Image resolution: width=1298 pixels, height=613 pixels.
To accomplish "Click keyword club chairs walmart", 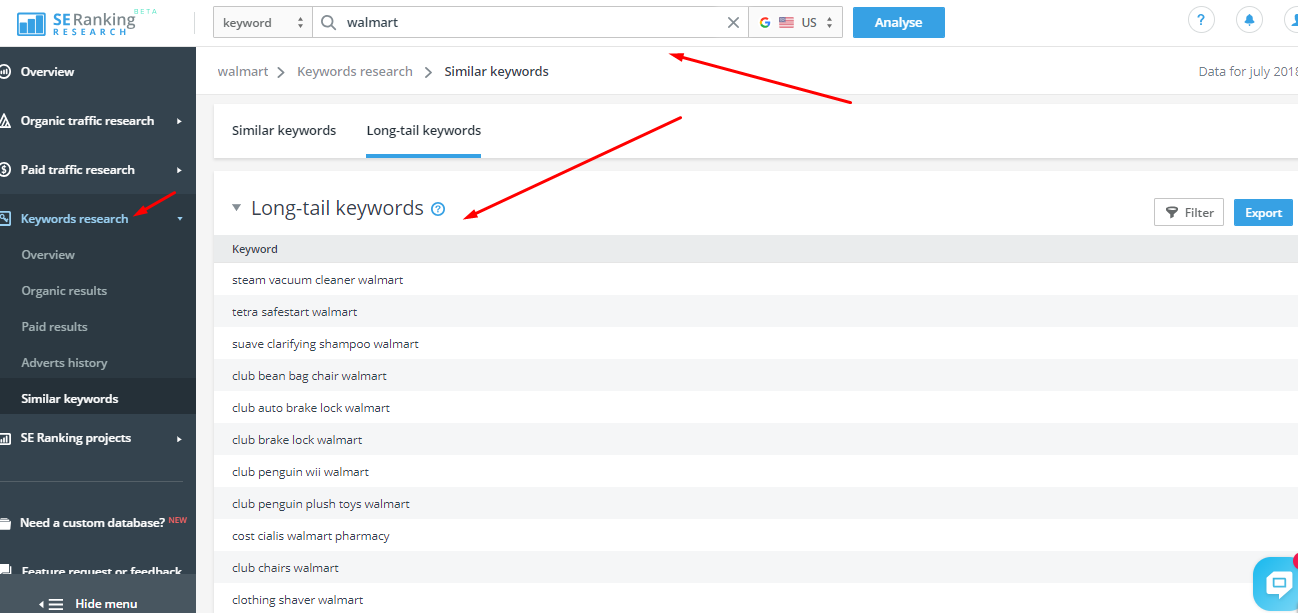I will (x=285, y=568).
